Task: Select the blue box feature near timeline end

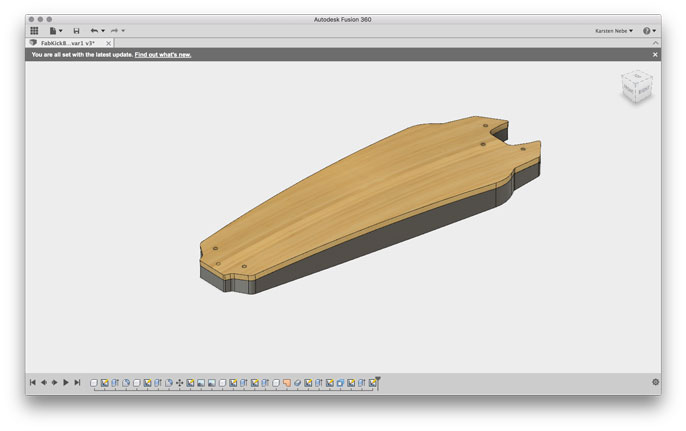Action: tap(340, 383)
